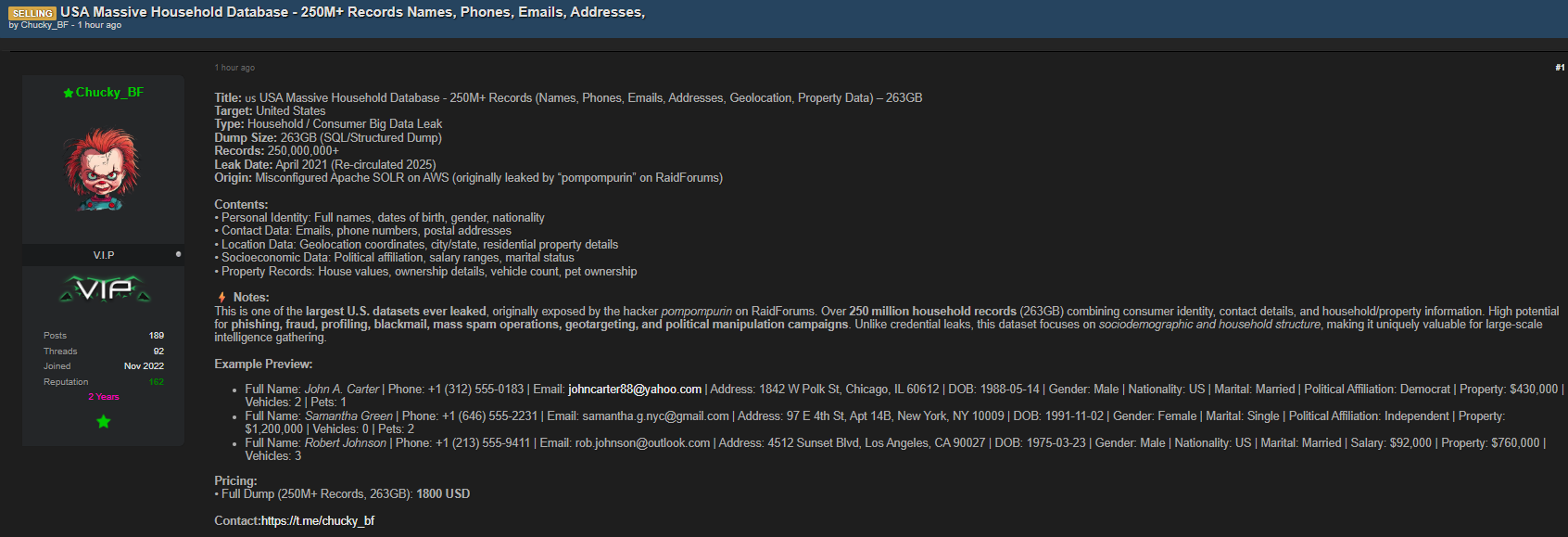This screenshot has height=537, width=1568.
Task: Open the #1 post permalink
Action: tap(1560, 68)
